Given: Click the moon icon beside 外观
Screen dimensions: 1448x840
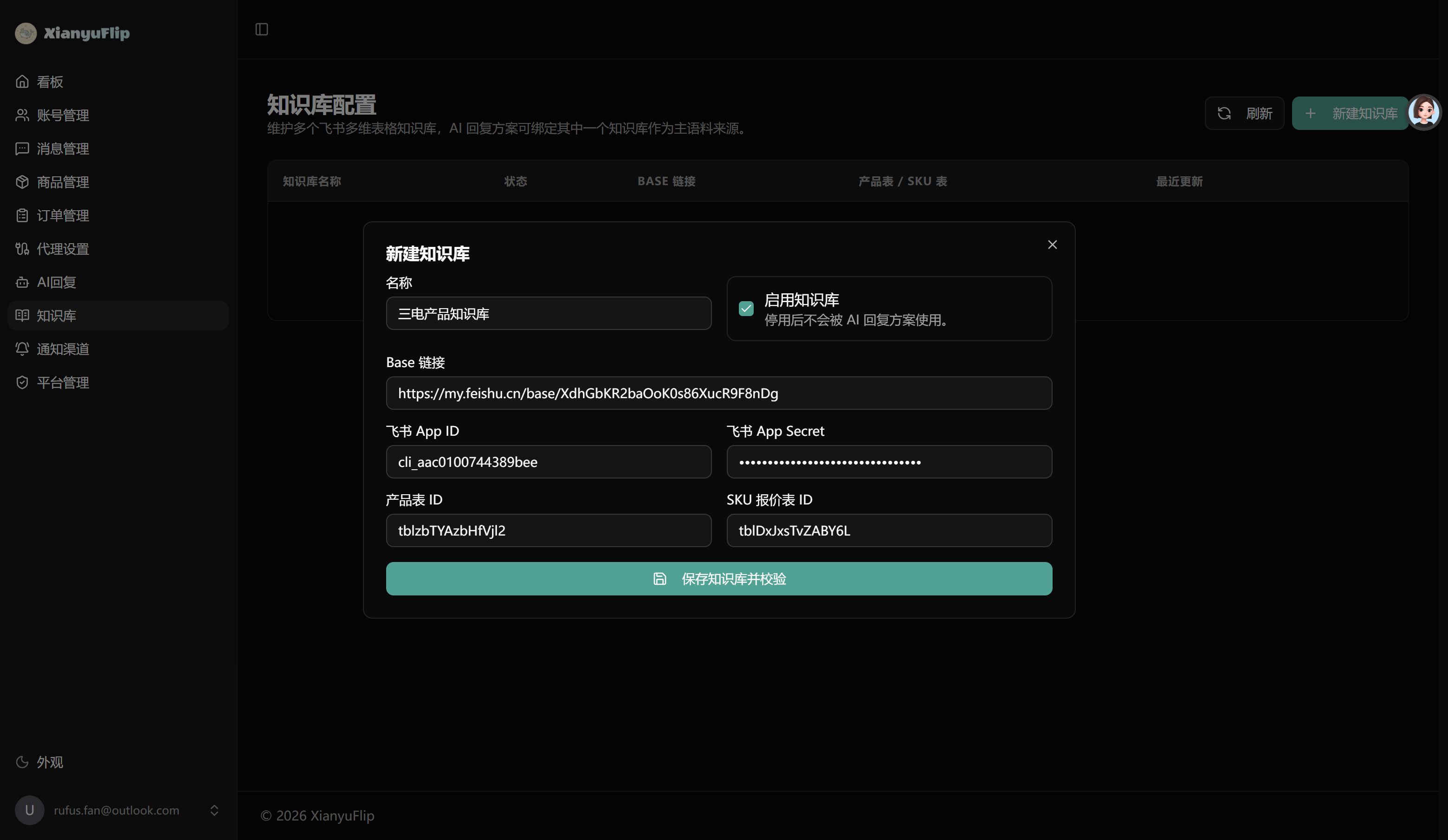Looking at the screenshot, I should point(22,762).
